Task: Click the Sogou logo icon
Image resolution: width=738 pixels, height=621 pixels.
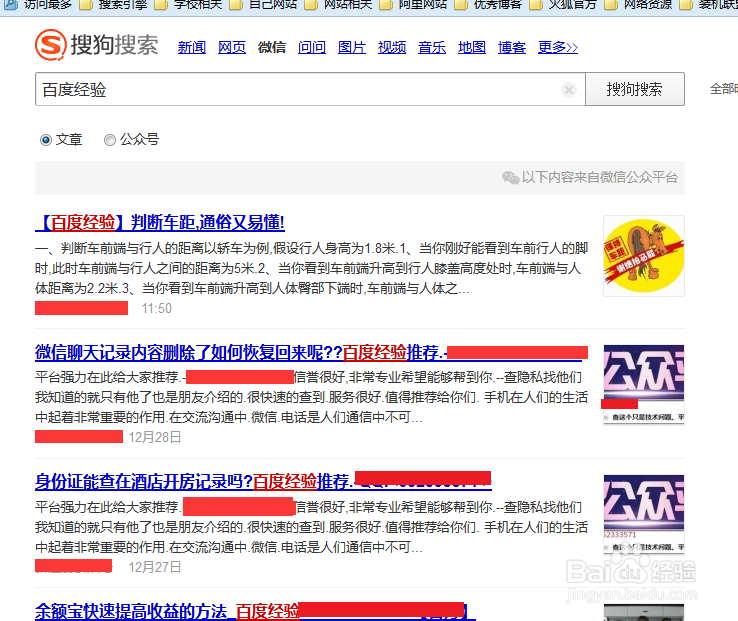Action: (50, 45)
